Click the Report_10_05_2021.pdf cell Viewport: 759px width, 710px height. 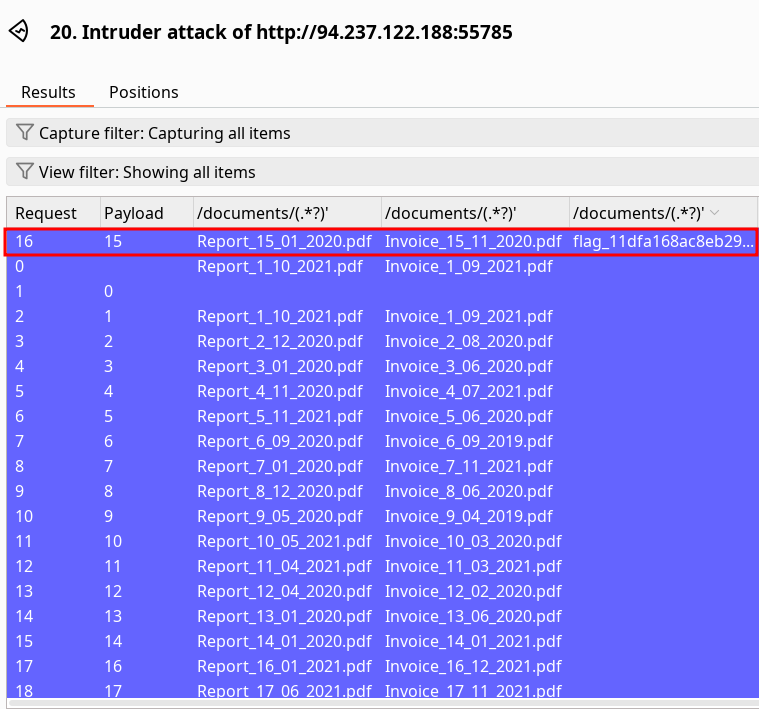(x=283, y=541)
